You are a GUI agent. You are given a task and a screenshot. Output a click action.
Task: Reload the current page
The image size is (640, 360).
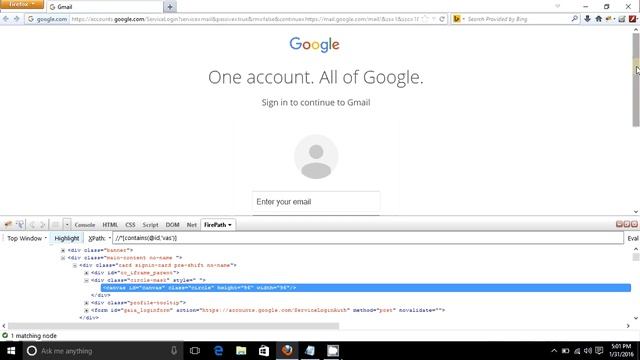click(442, 19)
